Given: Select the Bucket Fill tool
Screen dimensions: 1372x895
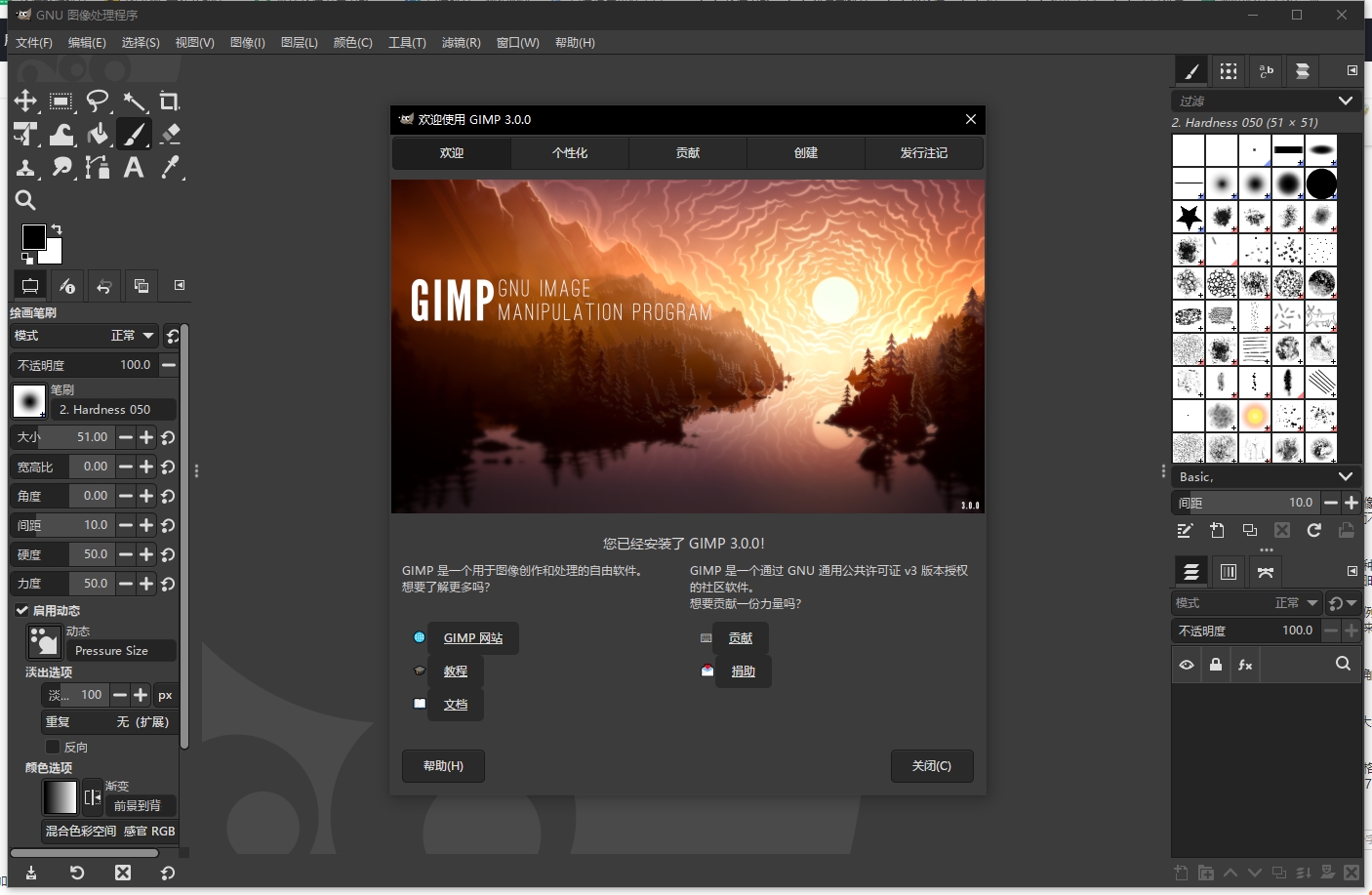Looking at the screenshot, I should tap(97, 134).
